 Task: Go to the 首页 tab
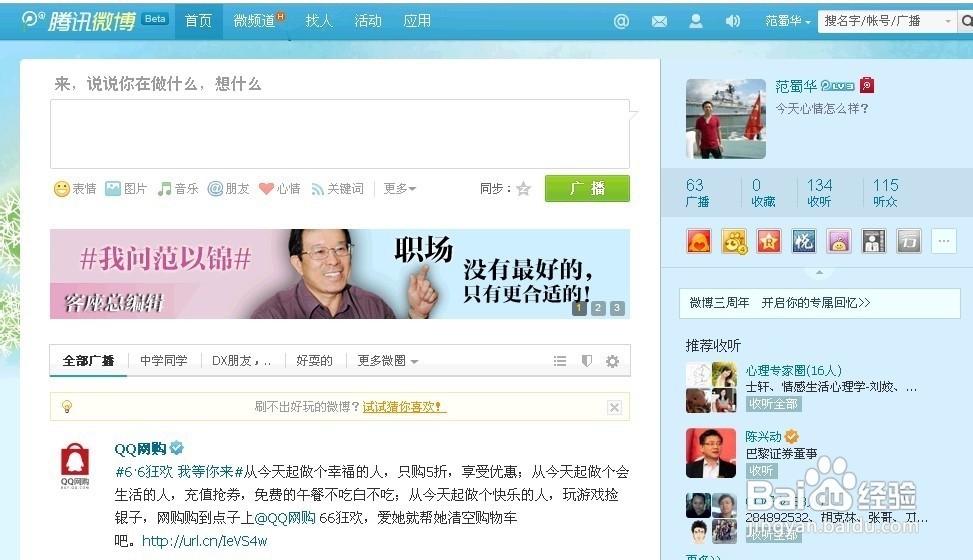point(199,21)
